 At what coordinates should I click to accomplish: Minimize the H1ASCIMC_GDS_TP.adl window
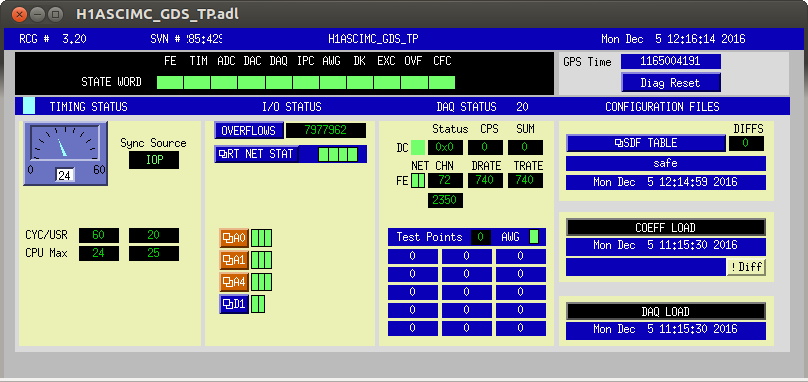click(38, 14)
